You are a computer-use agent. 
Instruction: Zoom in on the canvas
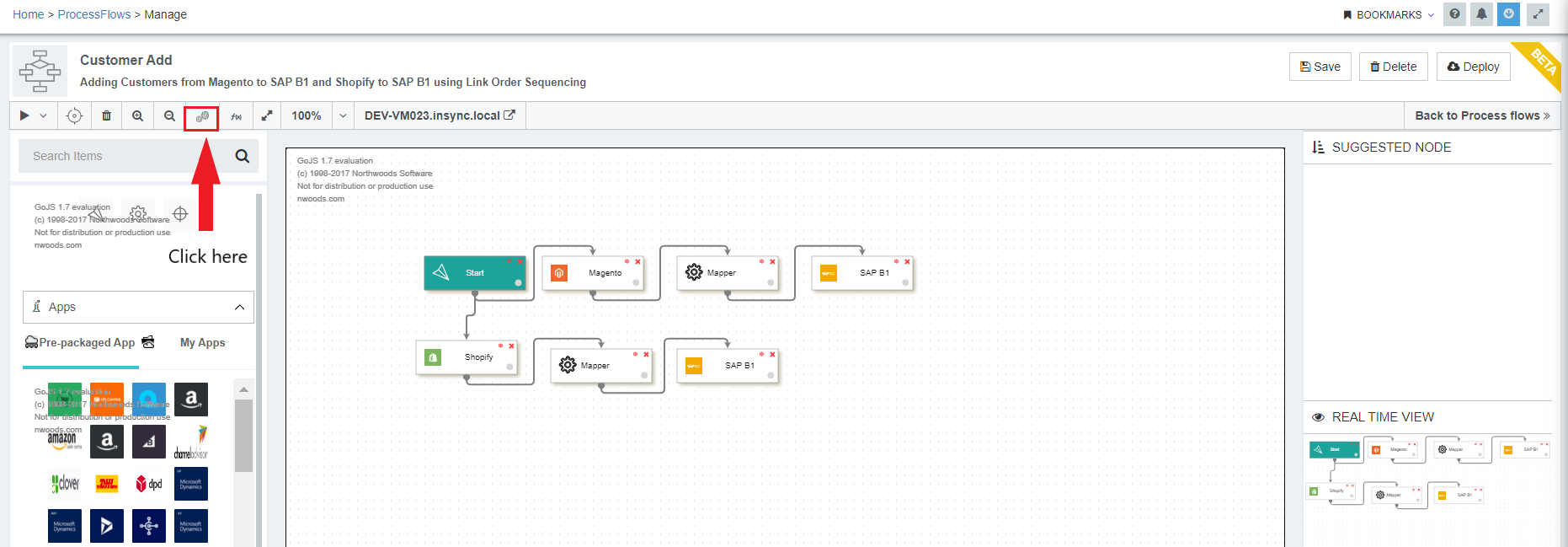137,115
